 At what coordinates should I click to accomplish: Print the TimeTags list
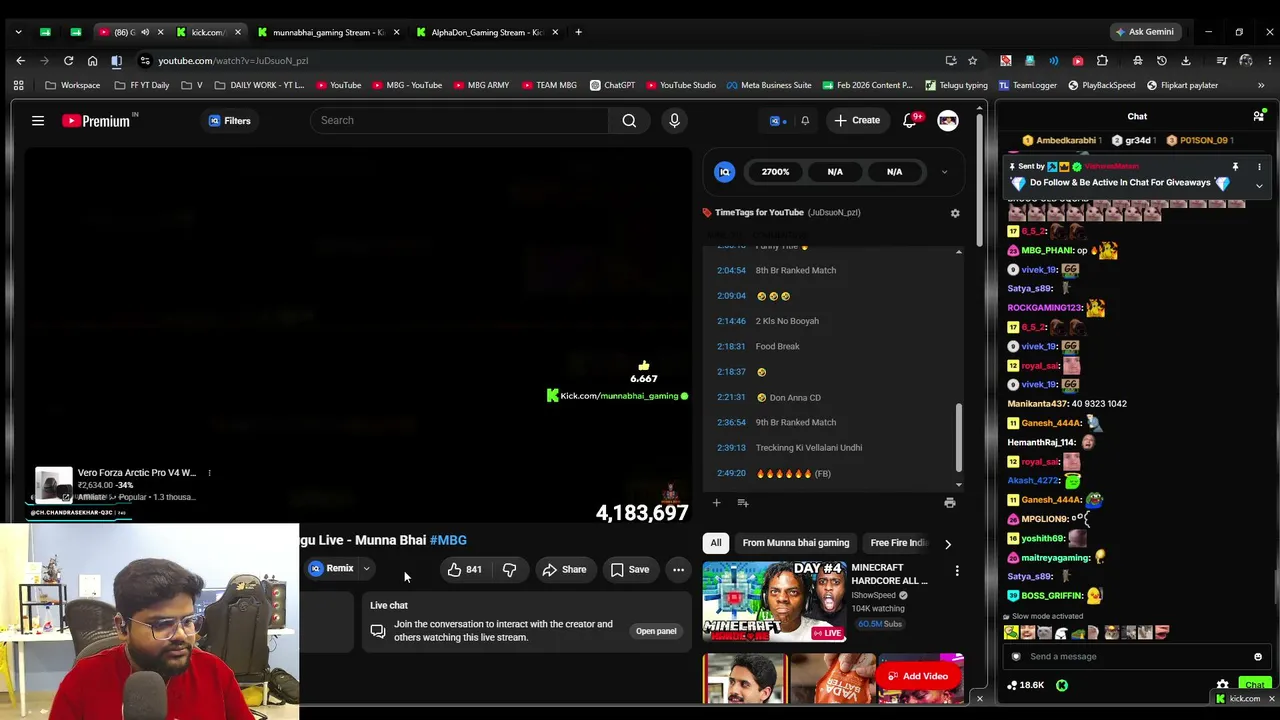950,503
